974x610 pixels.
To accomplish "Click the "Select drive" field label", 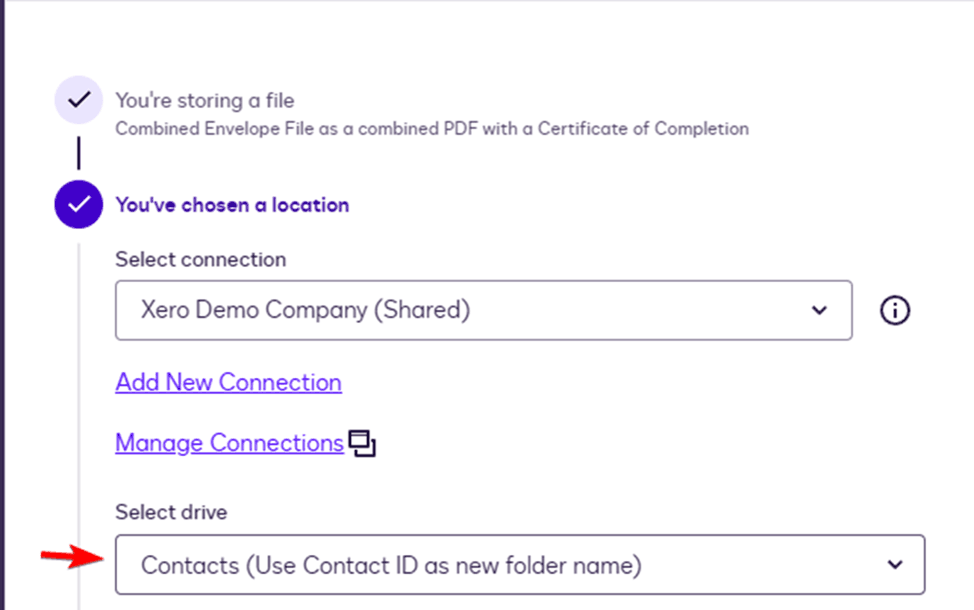I will (171, 513).
